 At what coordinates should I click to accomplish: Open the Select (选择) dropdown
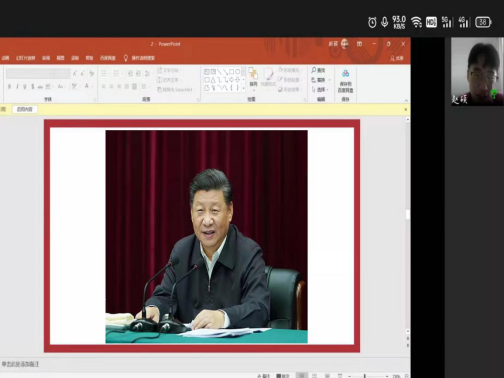(x=320, y=89)
